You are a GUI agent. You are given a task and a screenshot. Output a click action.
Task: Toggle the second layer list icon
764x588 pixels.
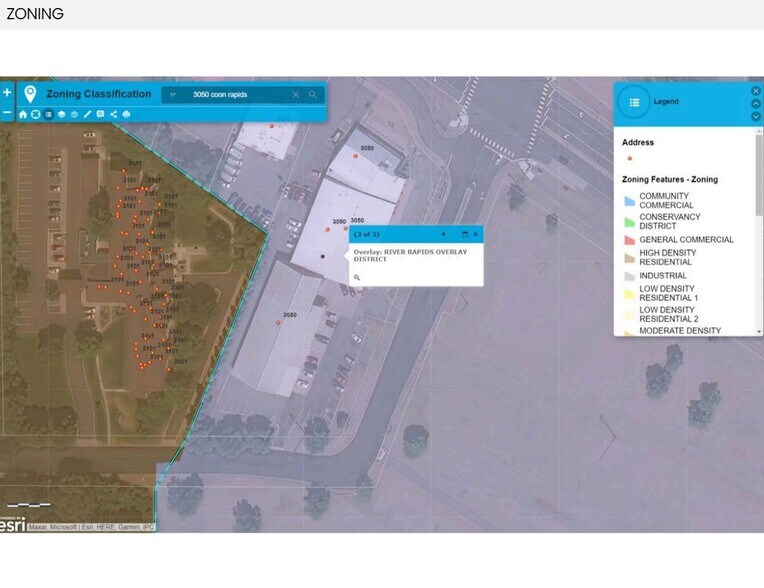pos(74,114)
